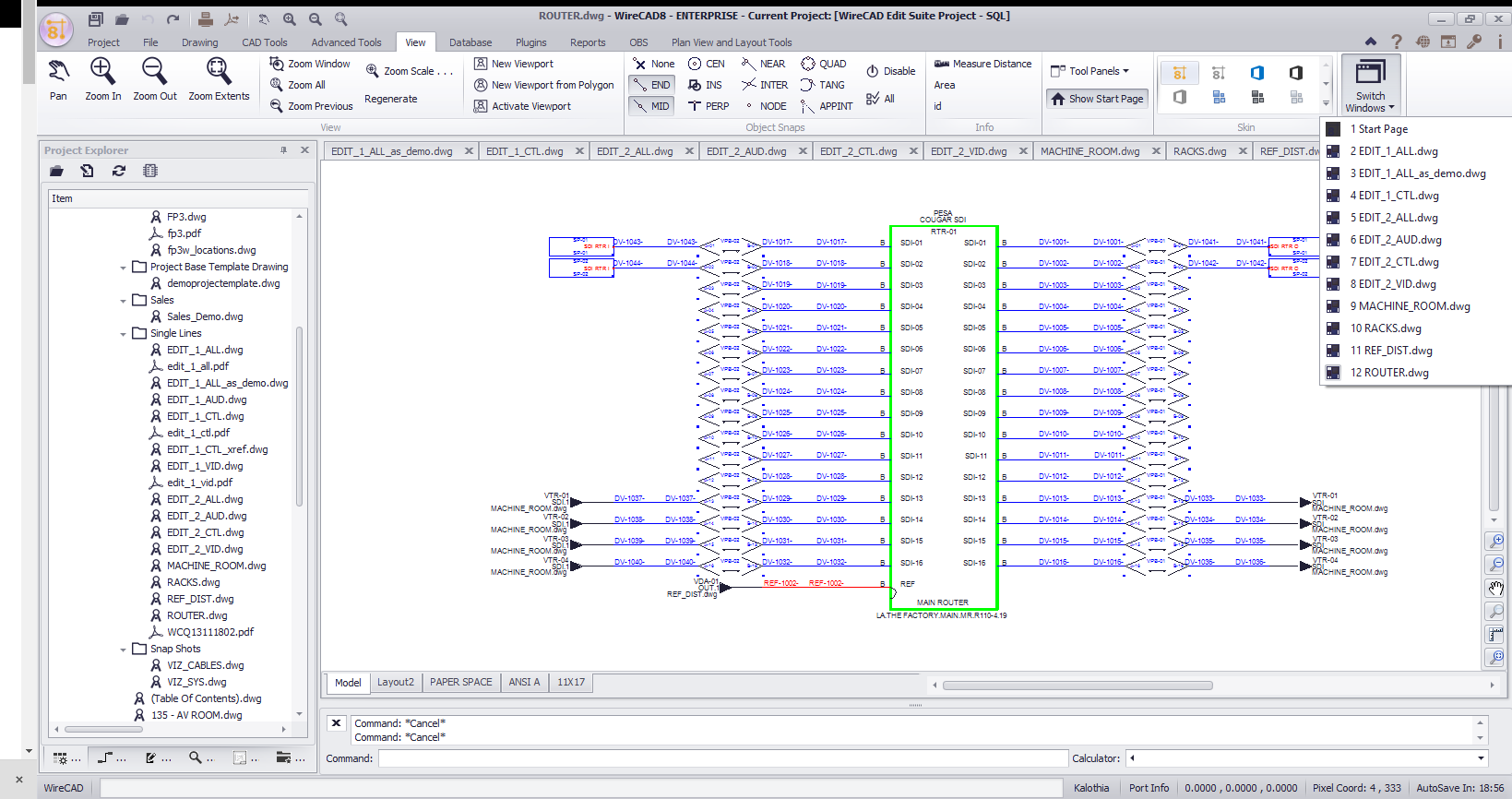
Task: Toggle INS object snap
Action: click(705, 85)
